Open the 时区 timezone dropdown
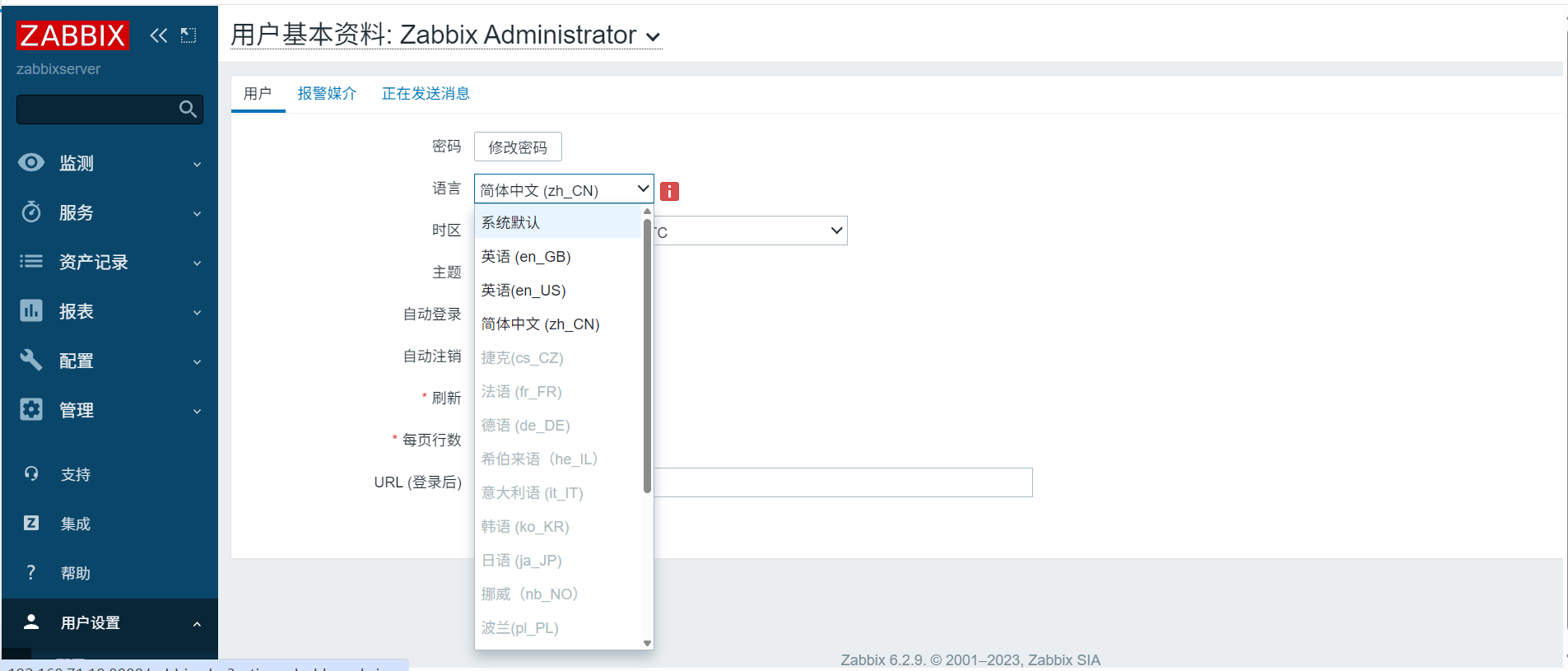The width and height of the screenshot is (1568, 671). (x=750, y=231)
